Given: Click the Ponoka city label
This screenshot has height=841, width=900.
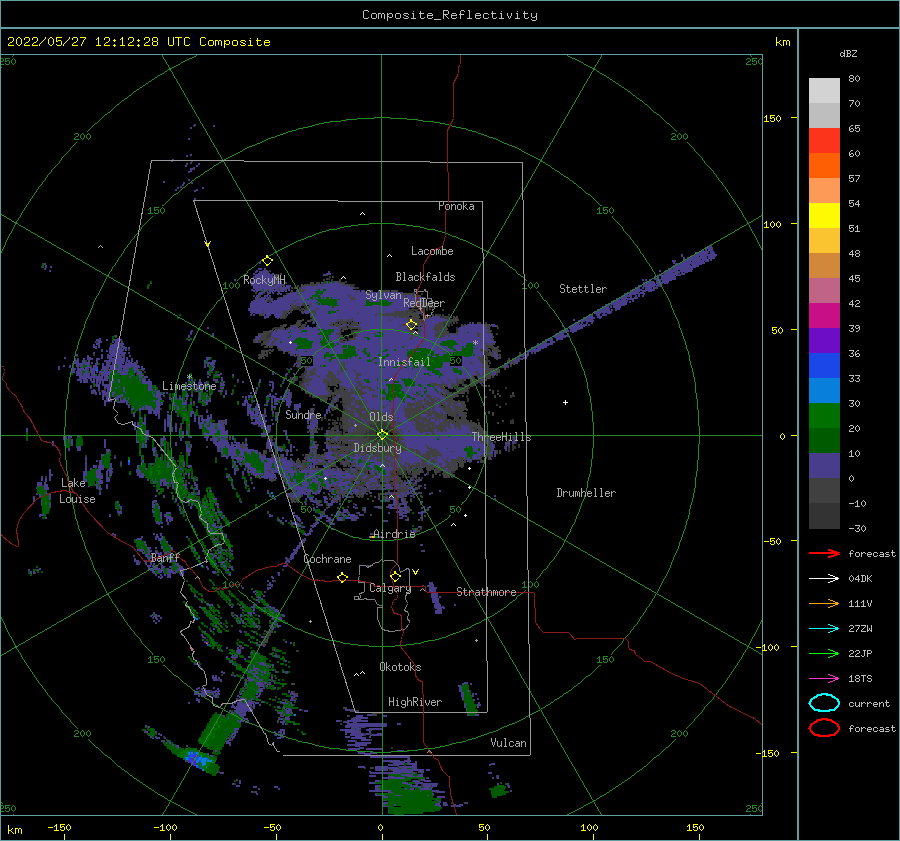Looking at the screenshot, I should coord(456,206).
